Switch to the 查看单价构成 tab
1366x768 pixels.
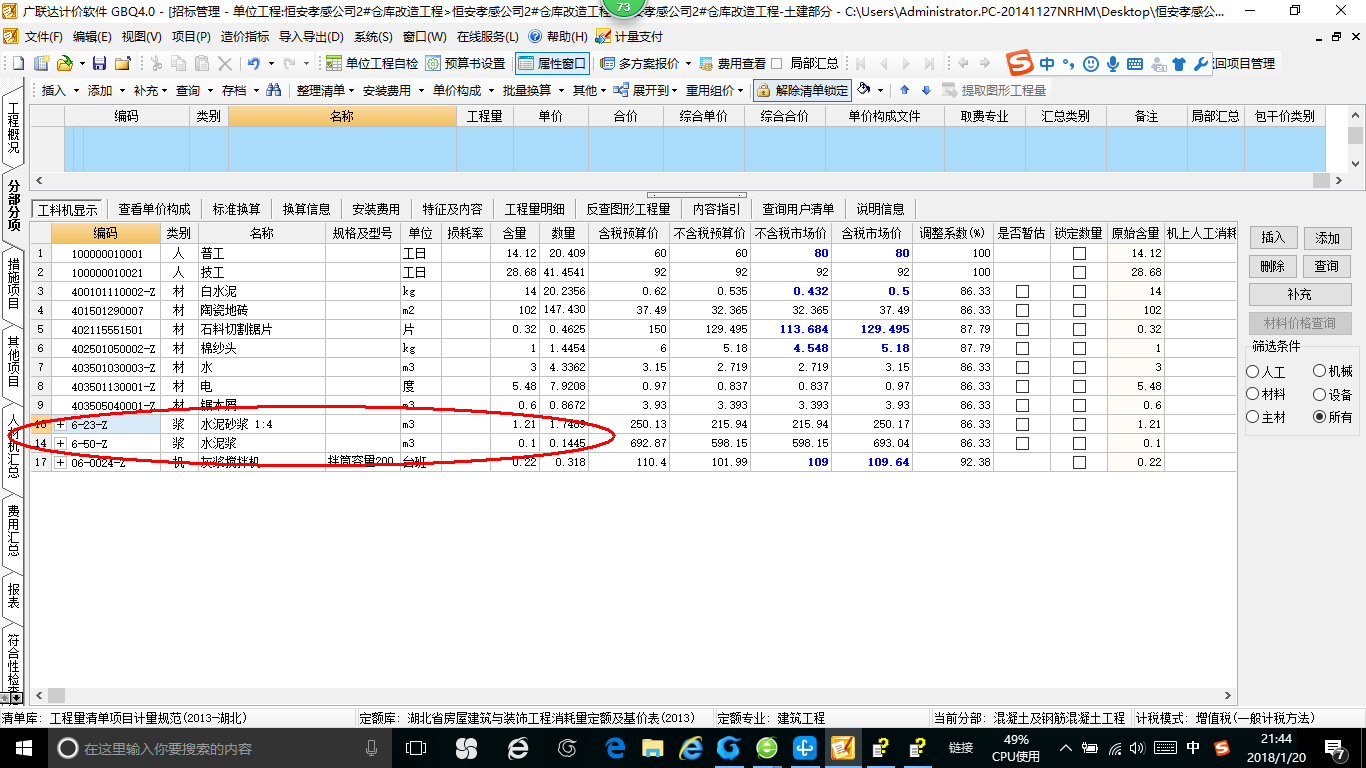pyautogui.click(x=154, y=209)
